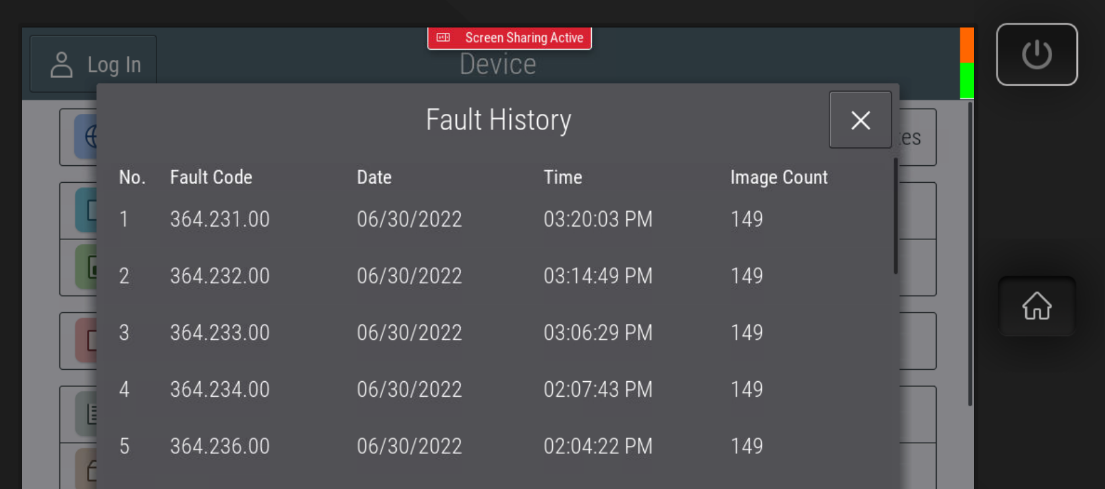Viewport: 1105px width, 489px height.
Task: Click the Fault History list scrollbar
Action: pyautogui.click(x=895, y=216)
